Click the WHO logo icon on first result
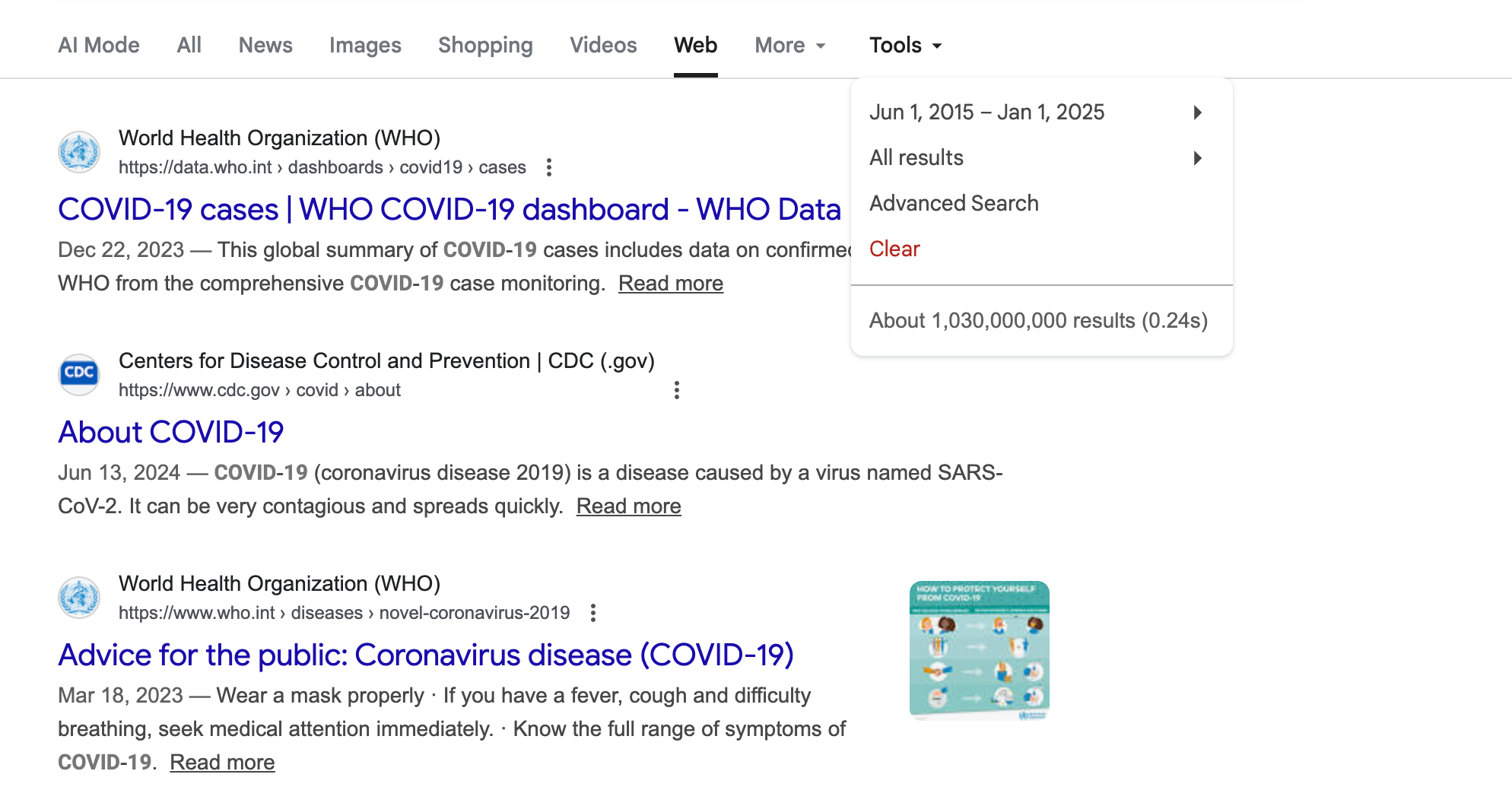1512x806 pixels. tap(79, 151)
